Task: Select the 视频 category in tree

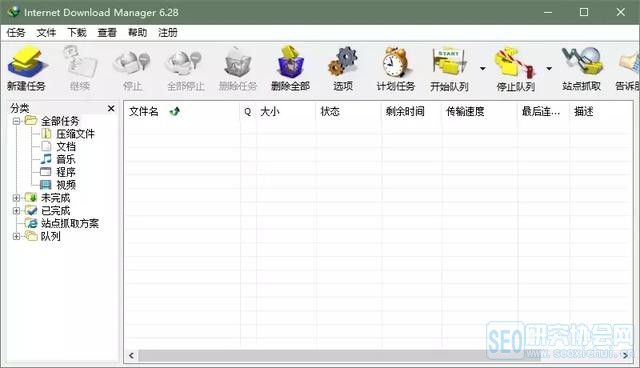Action: coord(66,185)
